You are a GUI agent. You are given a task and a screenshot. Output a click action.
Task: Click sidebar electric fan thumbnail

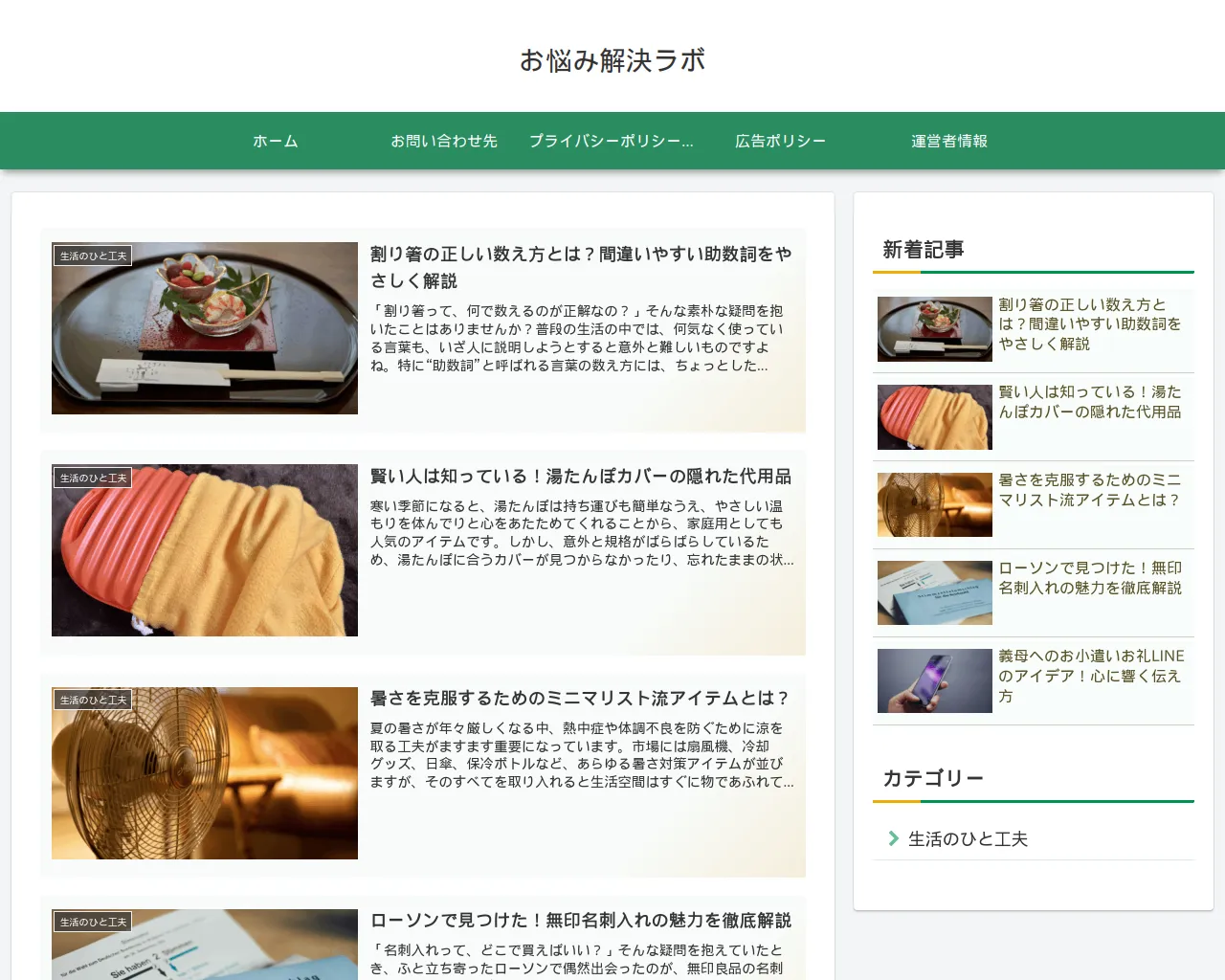[935, 505]
